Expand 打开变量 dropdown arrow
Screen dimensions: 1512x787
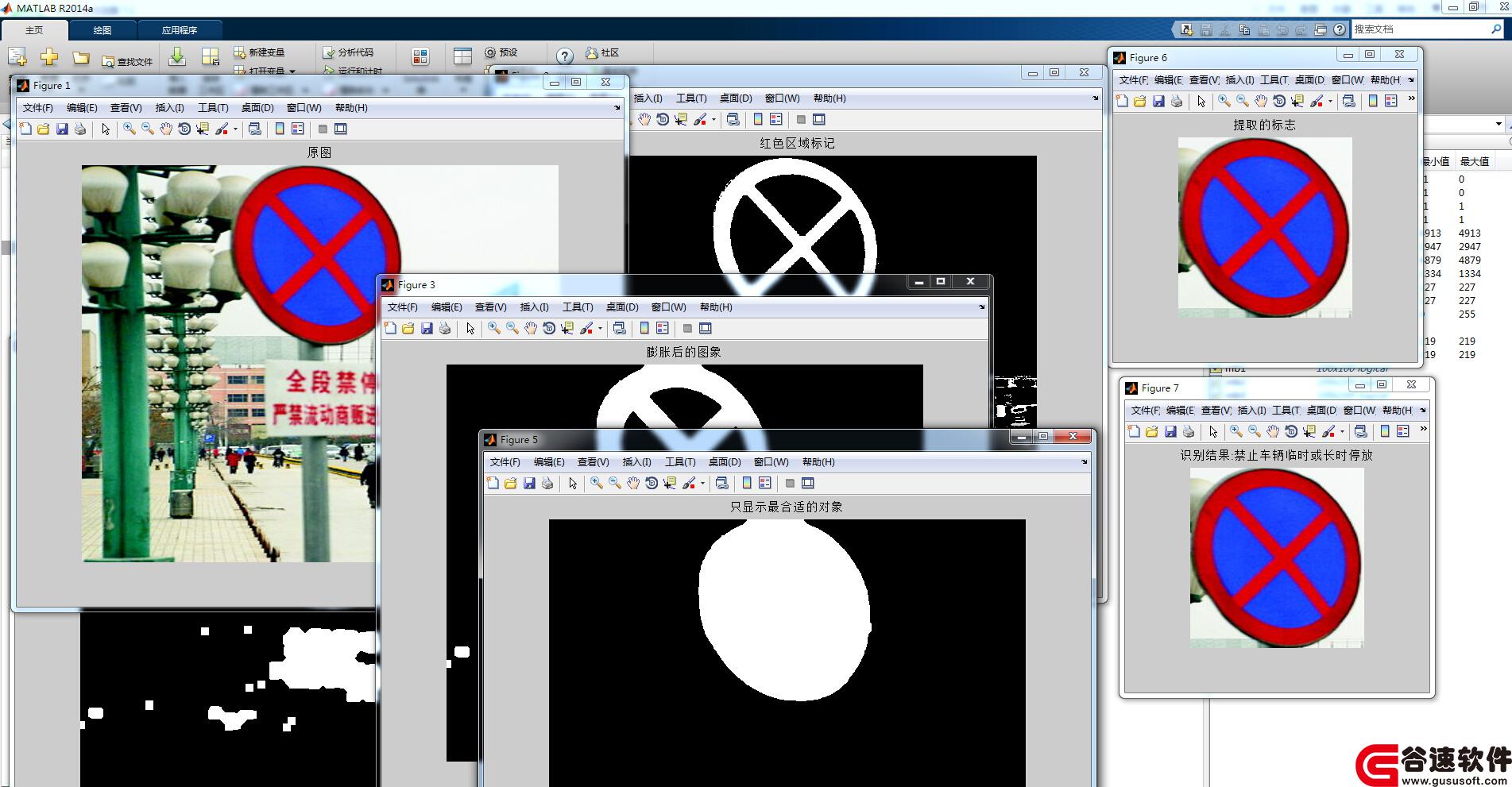(292, 71)
